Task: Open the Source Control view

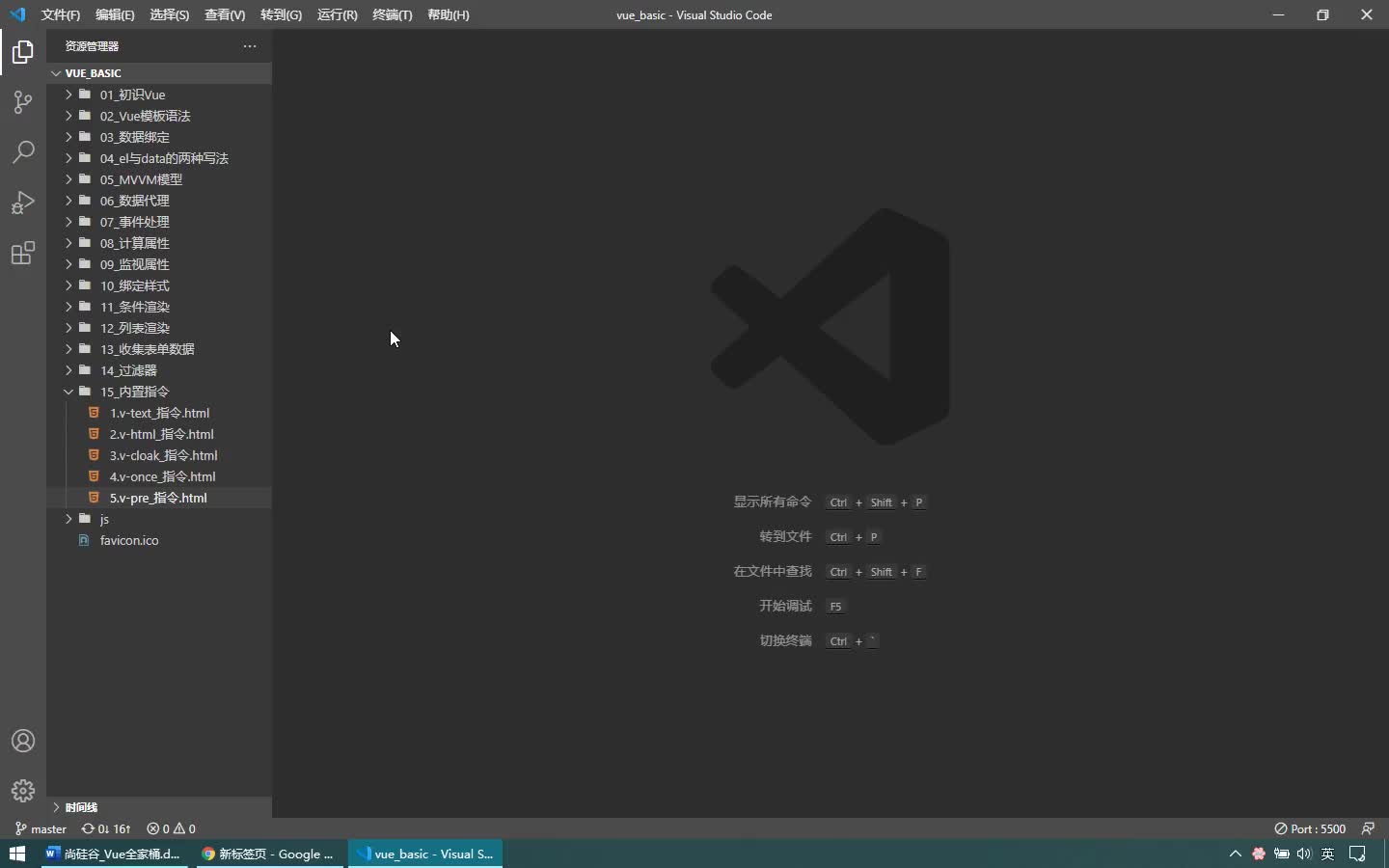Action: click(x=23, y=102)
